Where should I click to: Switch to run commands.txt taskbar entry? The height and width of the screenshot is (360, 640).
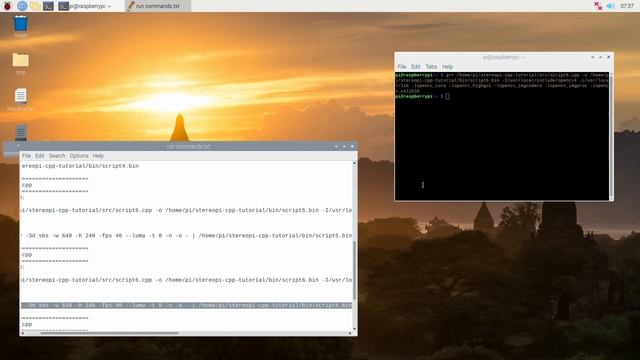(x=158, y=6)
